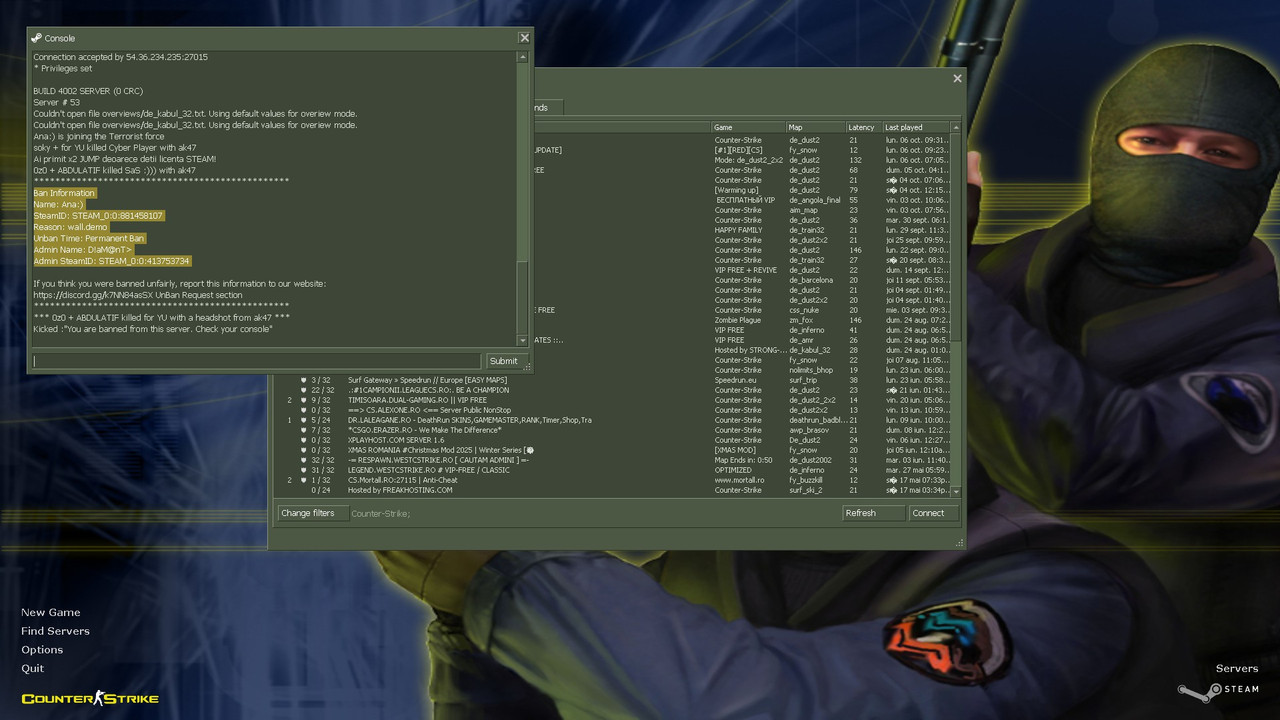Sort servers by the Game column
Viewport: 1280px width, 720px height.
click(748, 127)
